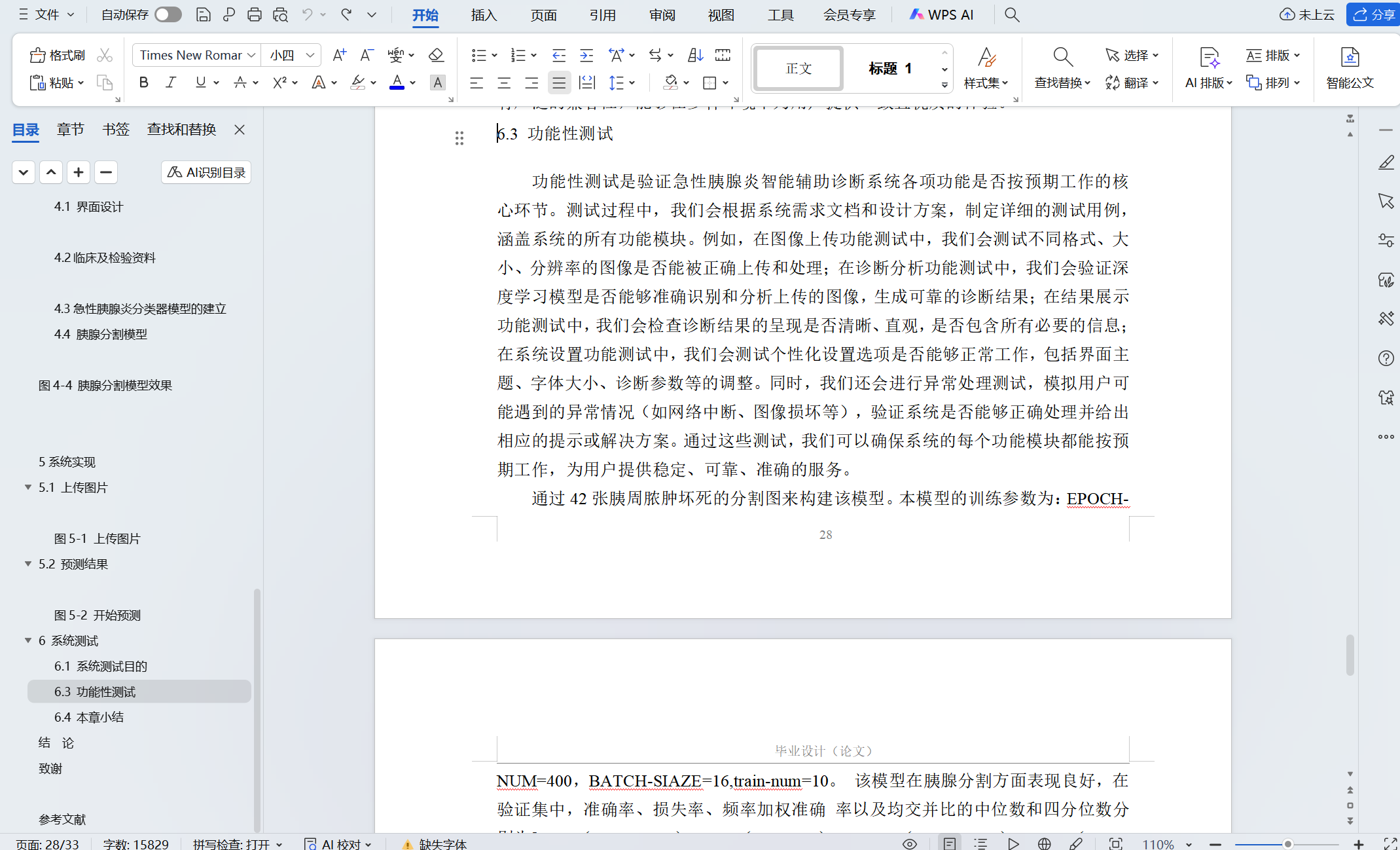
Task: Switch to the 审阅 ribbon tab
Action: click(x=662, y=15)
